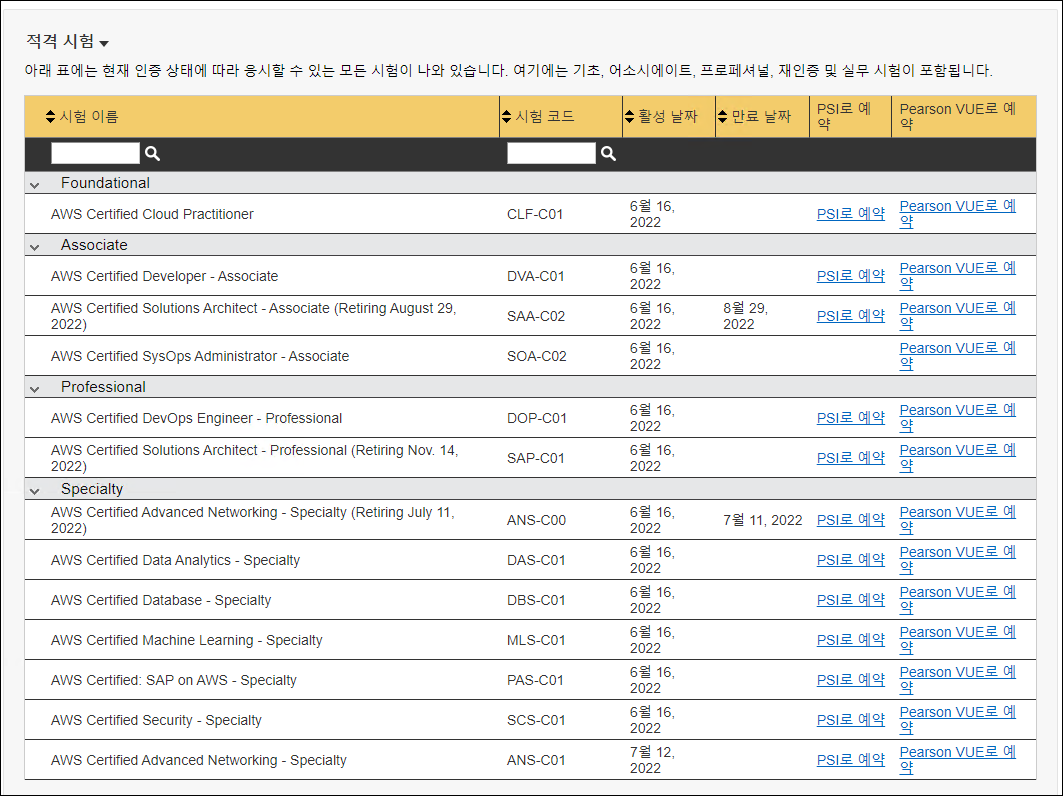
Task: Click the 8월 29, 2022 expiration date
Action: point(745,316)
